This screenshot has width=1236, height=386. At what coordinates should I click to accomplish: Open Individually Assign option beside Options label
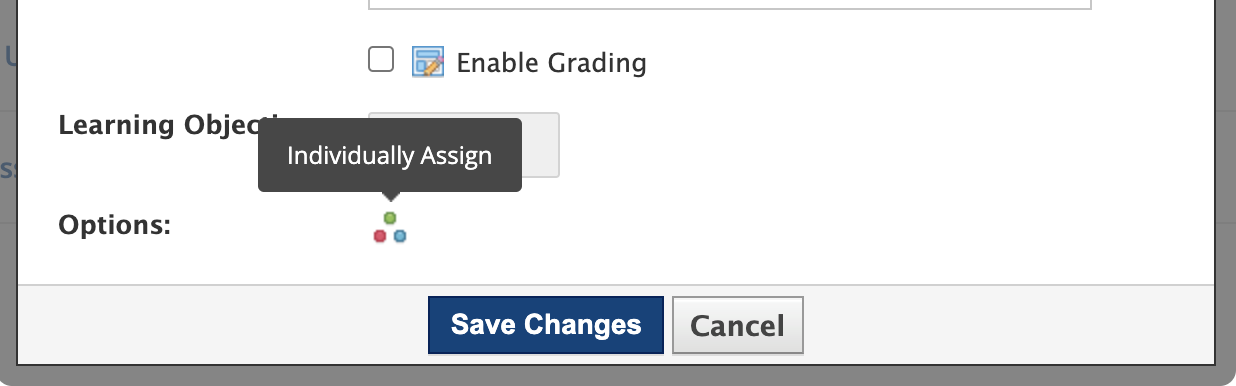390,227
